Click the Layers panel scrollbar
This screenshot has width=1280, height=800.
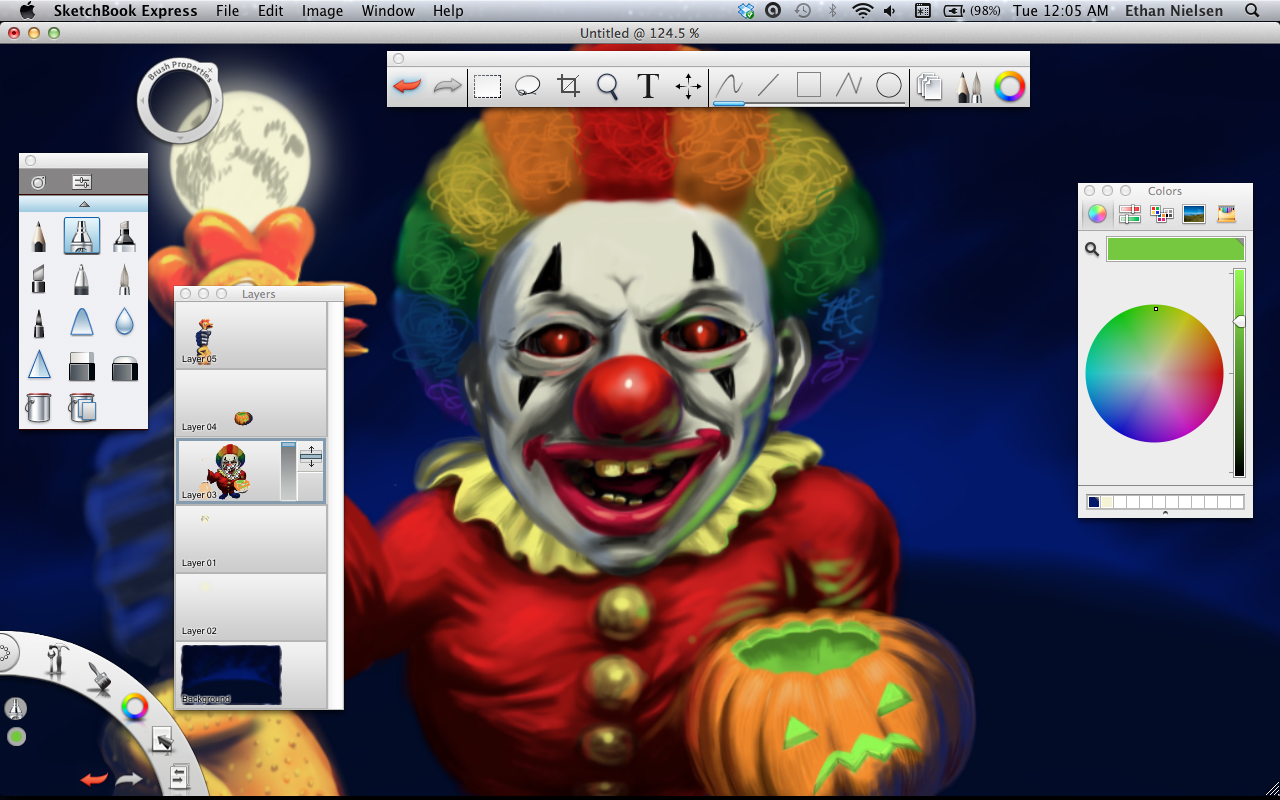click(x=335, y=505)
